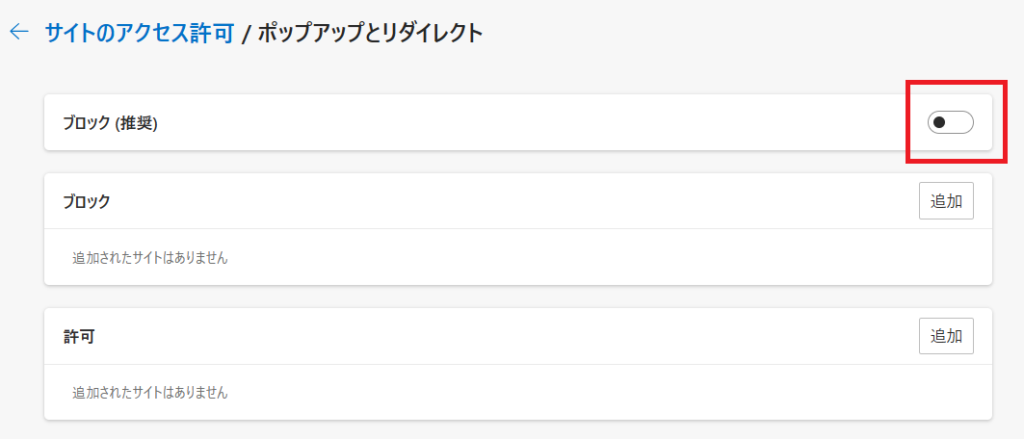The height and width of the screenshot is (439, 1024).
Task: Click the back arrow icon
Action: pos(18,33)
